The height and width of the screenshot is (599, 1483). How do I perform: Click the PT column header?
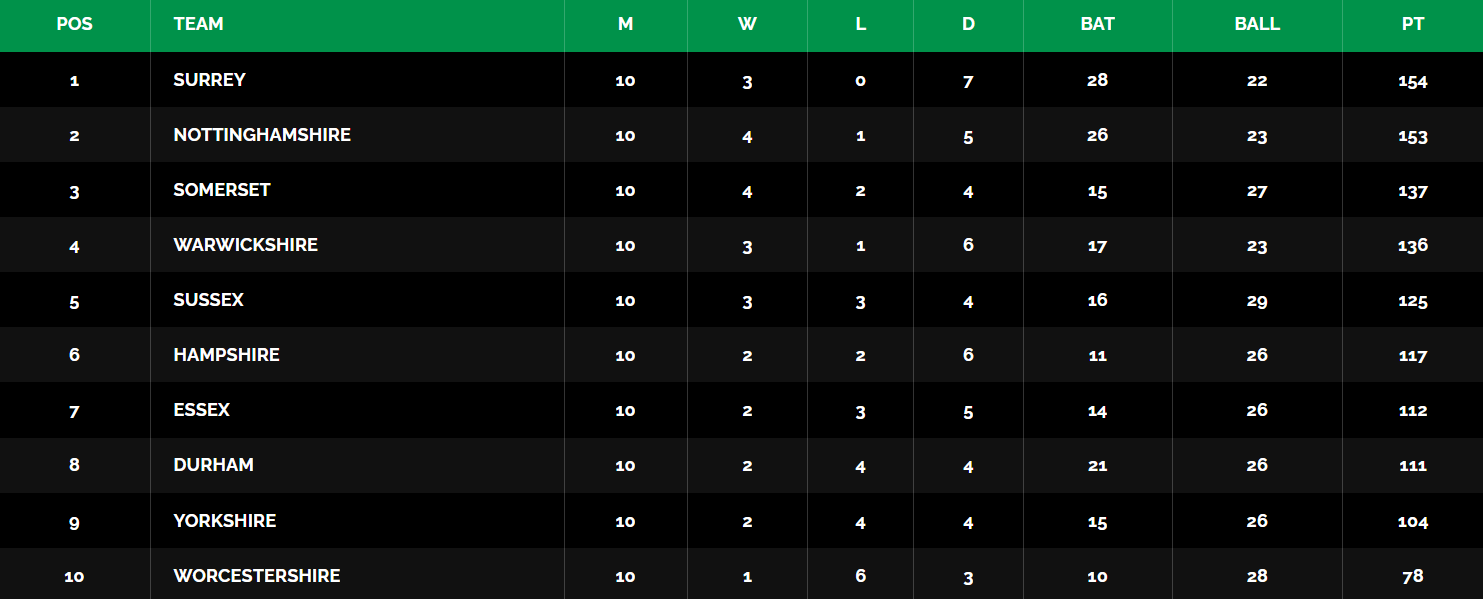(x=1412, y=24)
